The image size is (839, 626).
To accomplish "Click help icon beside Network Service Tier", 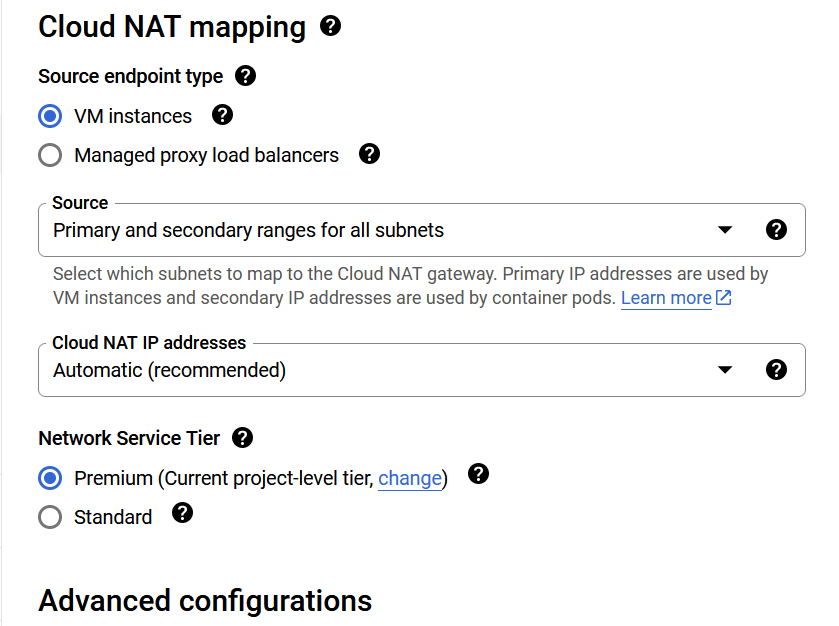I will point(242,438).
